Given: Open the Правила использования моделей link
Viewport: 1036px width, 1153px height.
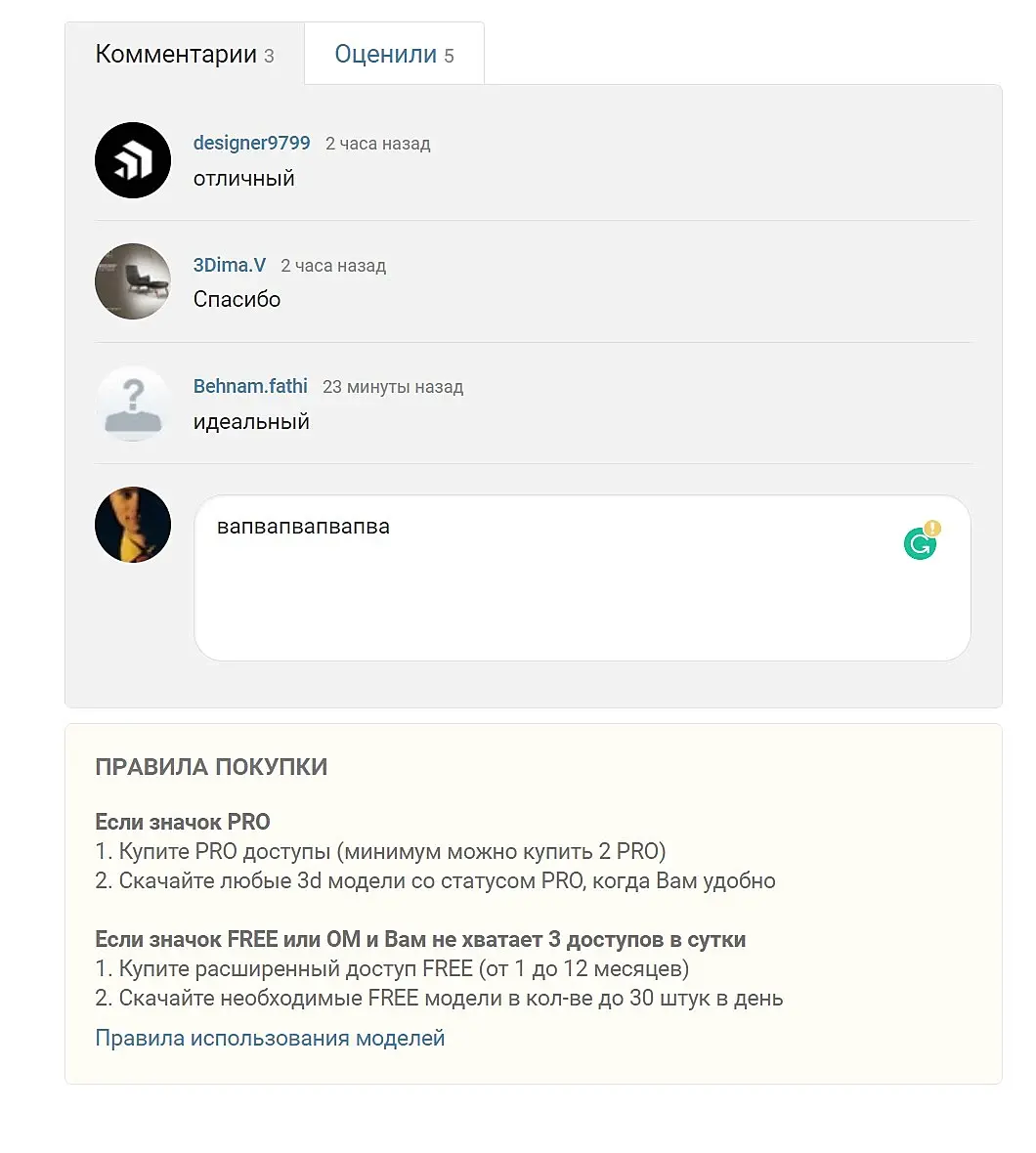Looking at the screenshot, I should pos(270,1038).
